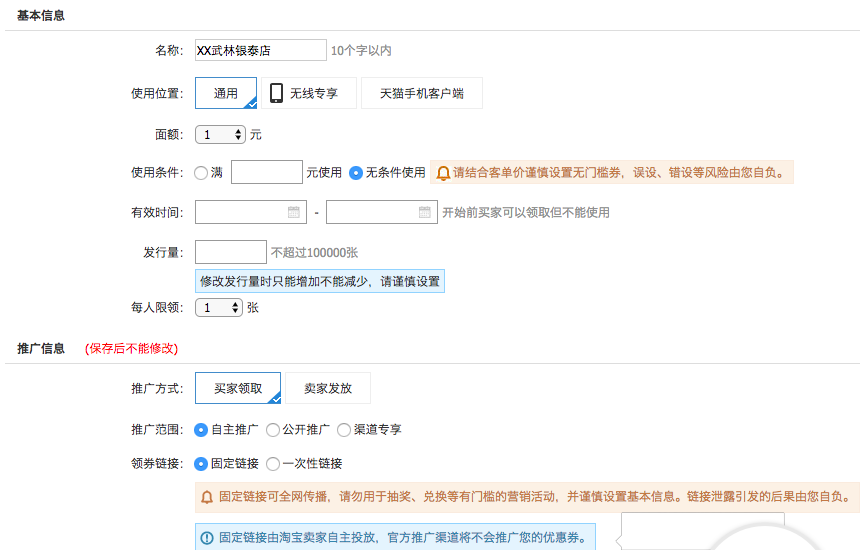Open the 每人限领 quantity dropdown
This screenshot has height=550, width=860.
pos(219,308)
